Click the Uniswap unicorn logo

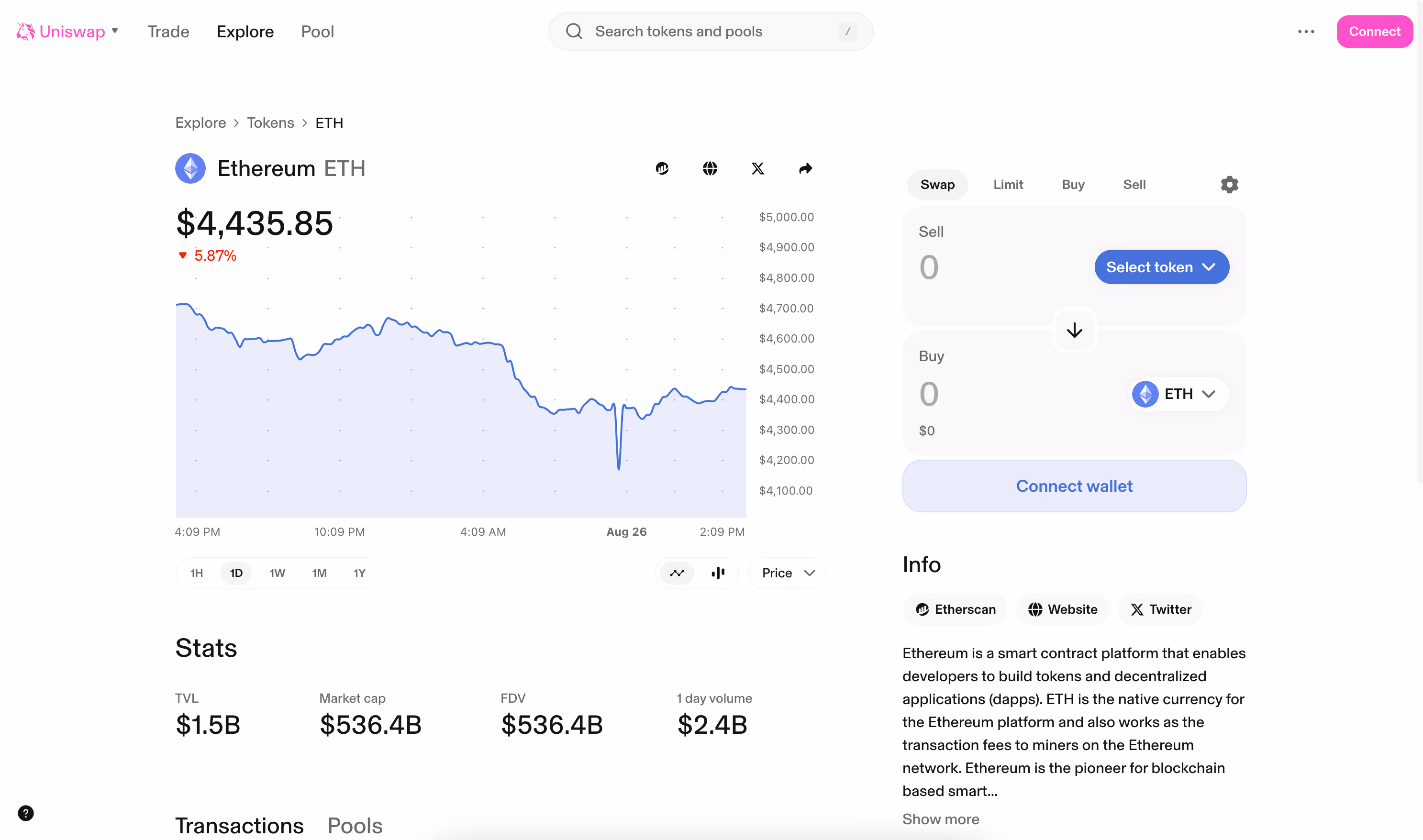(25, 31)
